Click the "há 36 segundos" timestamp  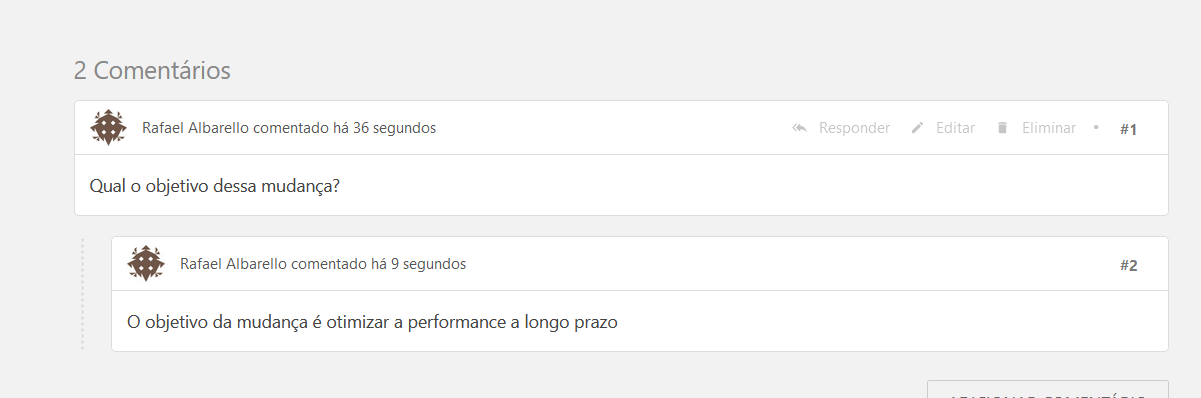385,128
